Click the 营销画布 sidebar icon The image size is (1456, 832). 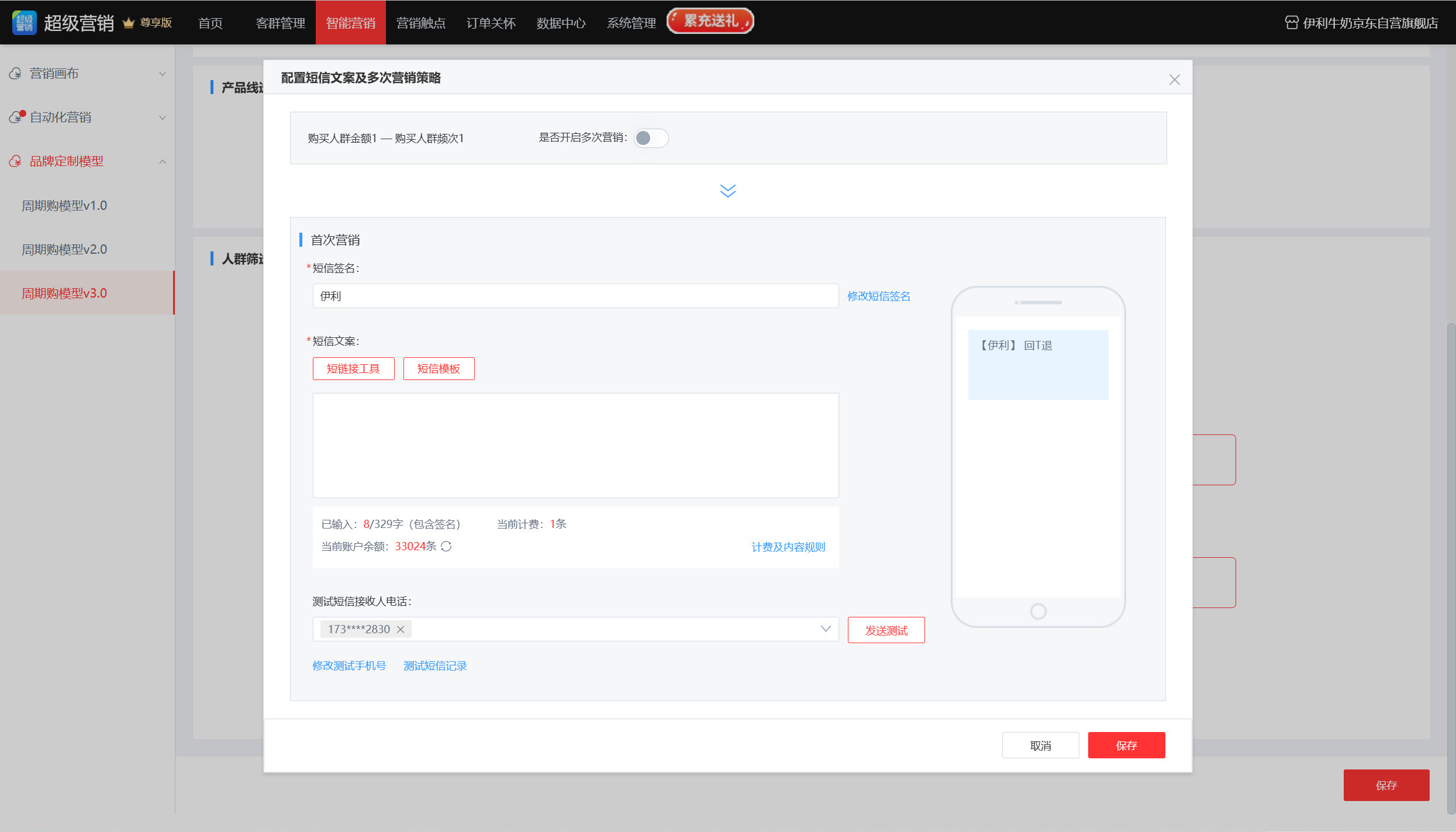15,74
